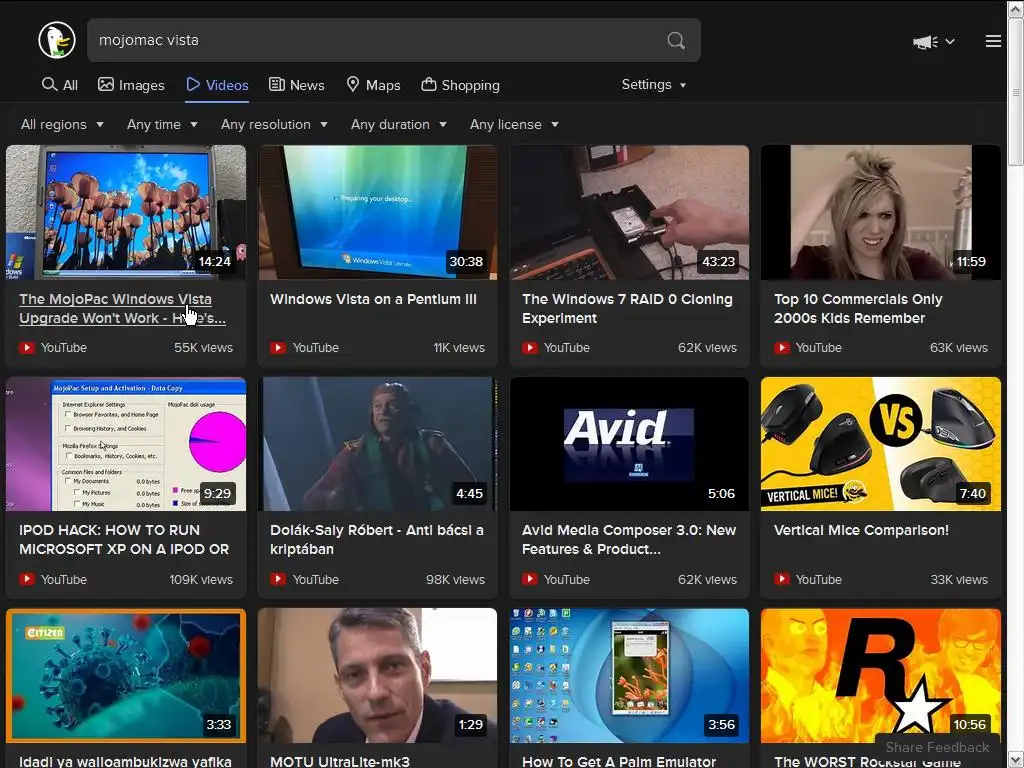
Task: Open the Shopping tab
Action: (460, 85)
